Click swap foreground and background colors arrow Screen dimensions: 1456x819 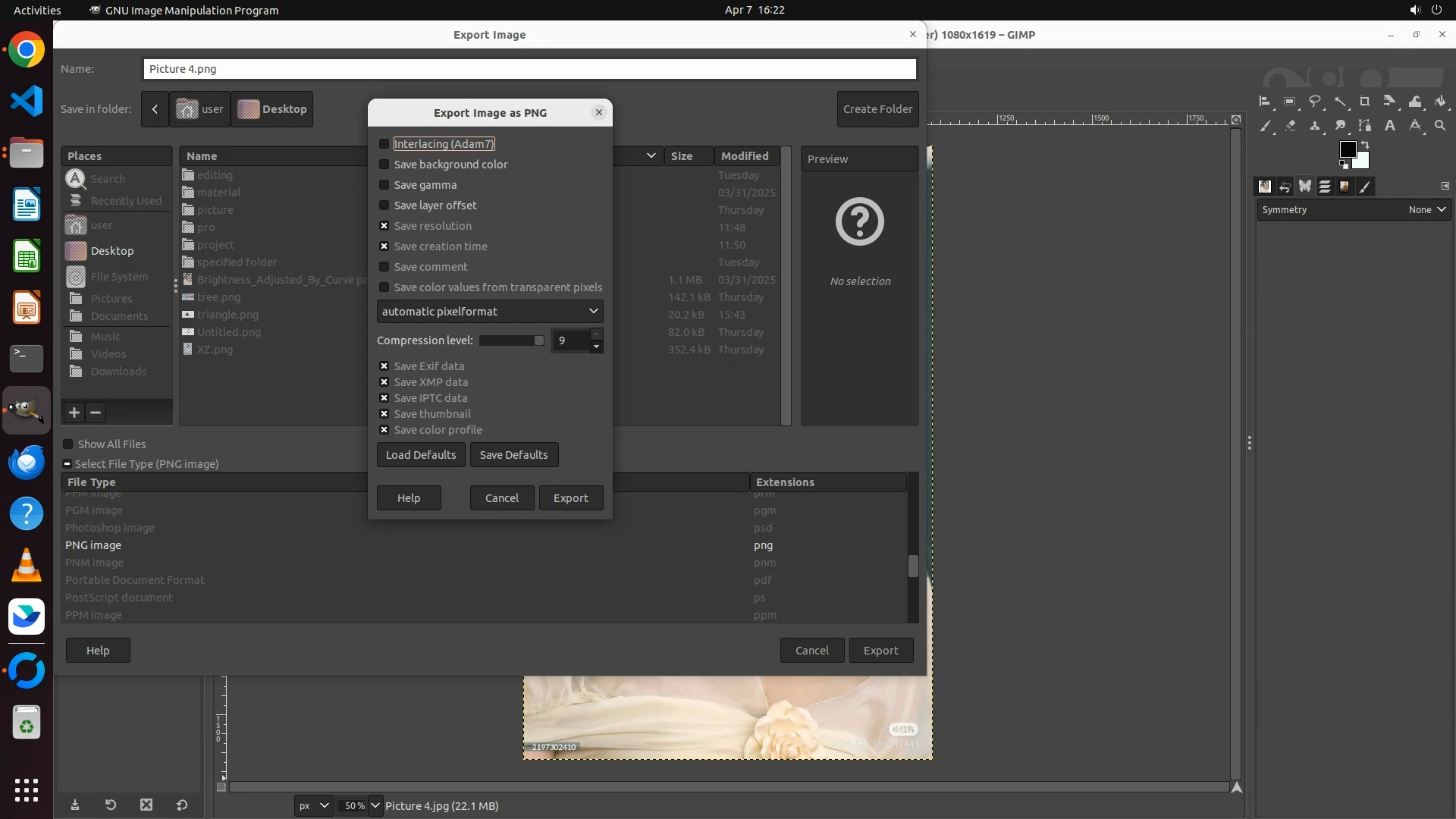point(1365,144)
